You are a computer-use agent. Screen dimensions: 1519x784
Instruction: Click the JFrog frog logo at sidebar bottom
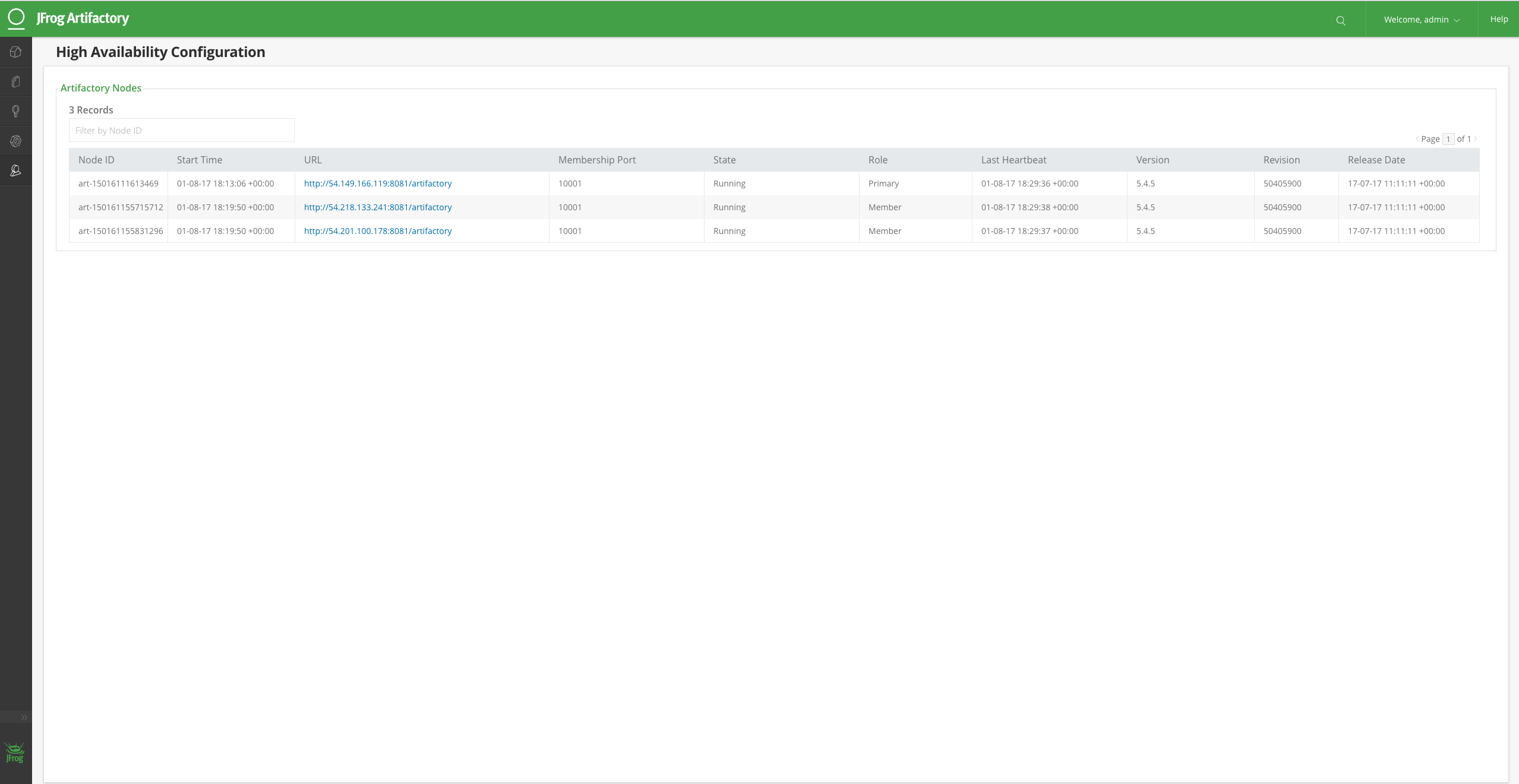[x=15, y=753]
